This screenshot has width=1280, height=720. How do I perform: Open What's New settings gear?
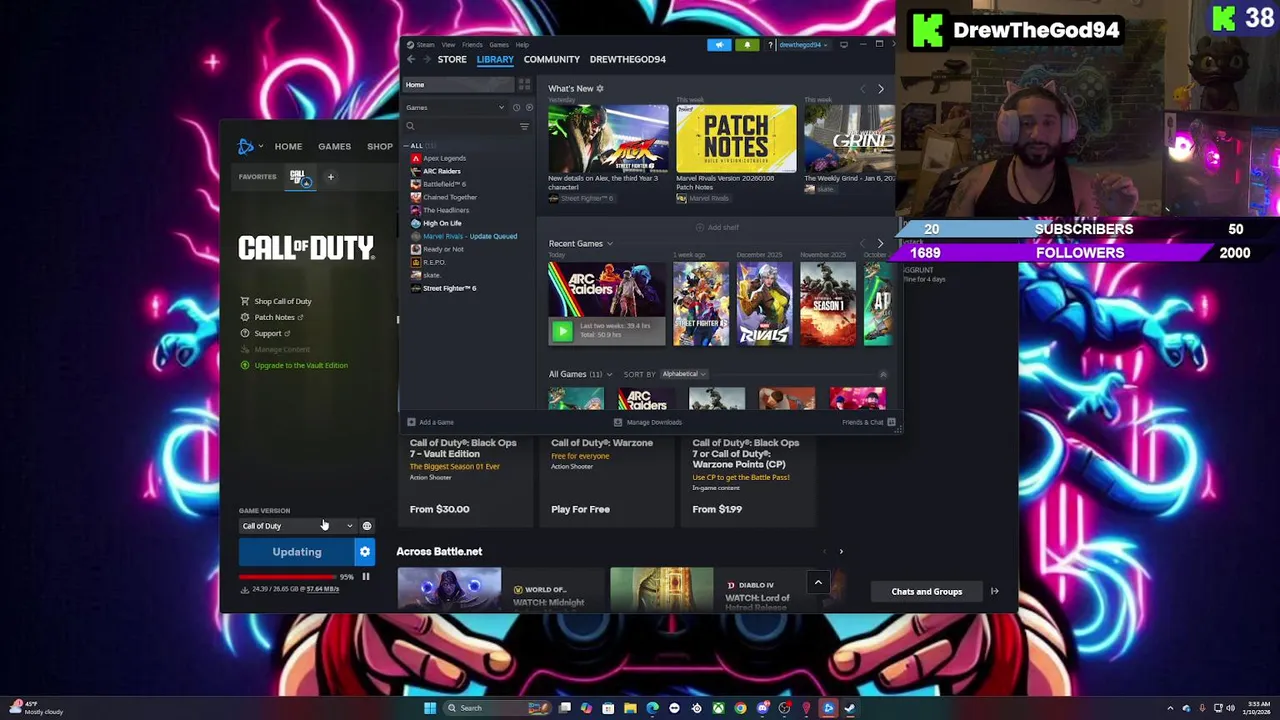(x=600, y=89)
